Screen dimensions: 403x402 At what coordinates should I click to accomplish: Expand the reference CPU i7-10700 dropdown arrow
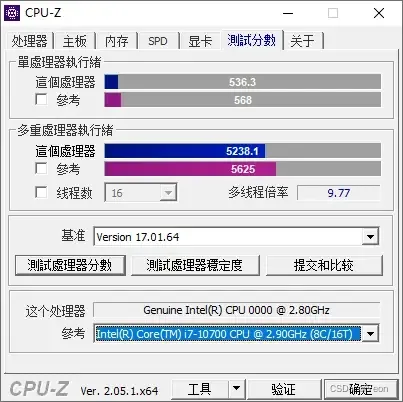tap(370, 334)
